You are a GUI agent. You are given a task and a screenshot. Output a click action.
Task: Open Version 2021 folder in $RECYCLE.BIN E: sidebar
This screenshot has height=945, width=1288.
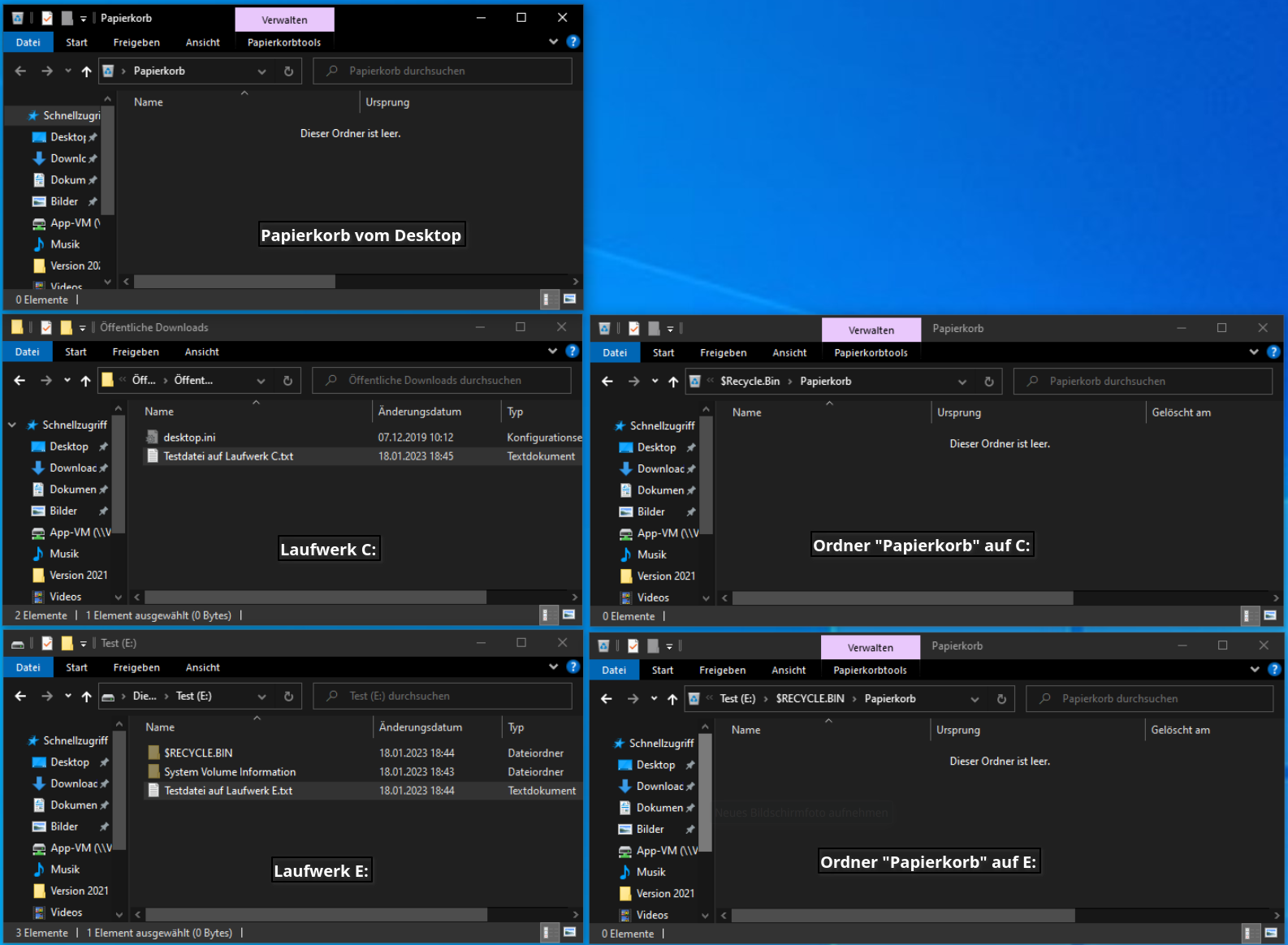665,894
